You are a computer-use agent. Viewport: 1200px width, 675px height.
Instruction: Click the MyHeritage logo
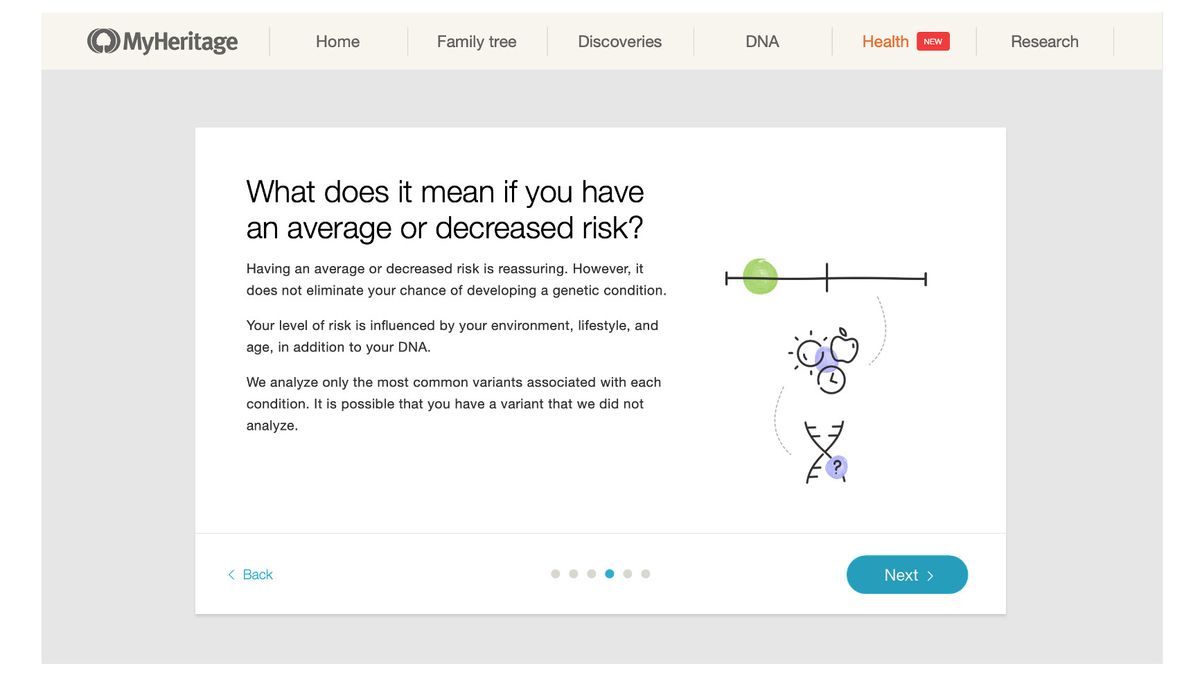(x=162, y=41)
